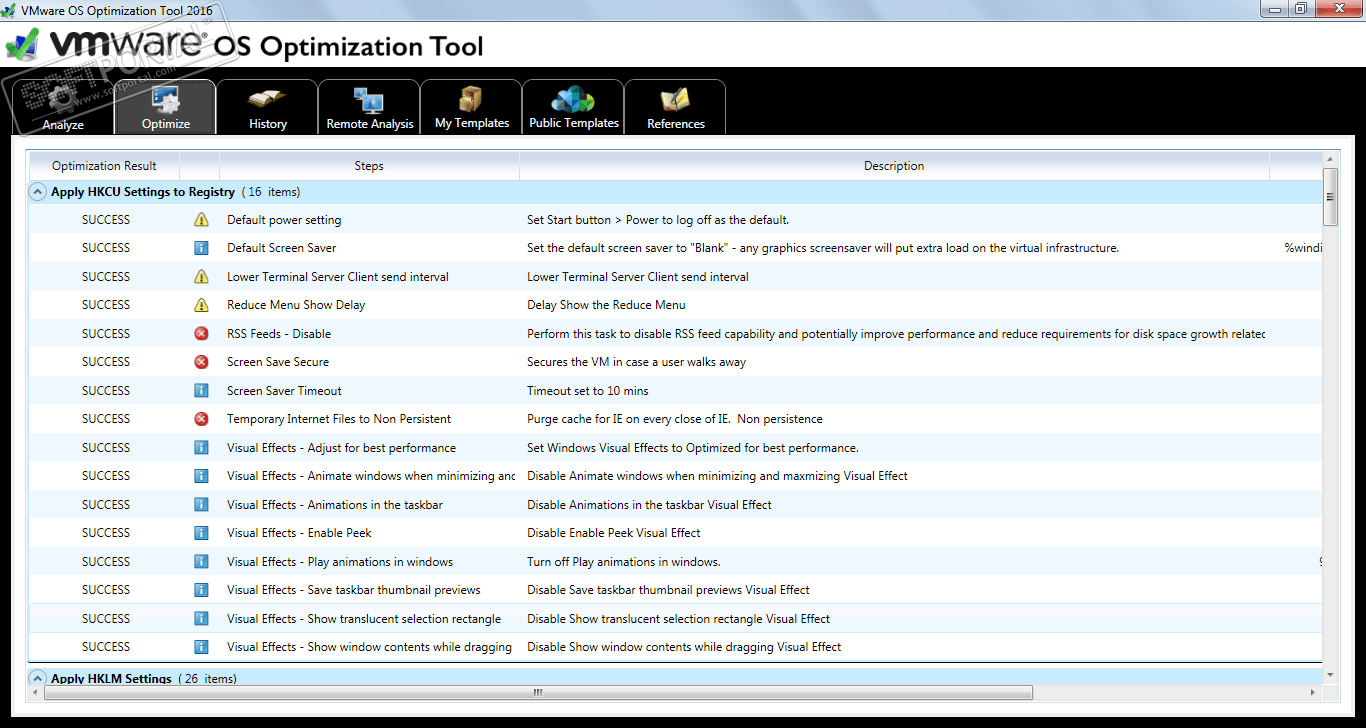This screenshot has height=728, width=1366.
Task: Click the Optimization Result column header
Action: pos(104,166)
